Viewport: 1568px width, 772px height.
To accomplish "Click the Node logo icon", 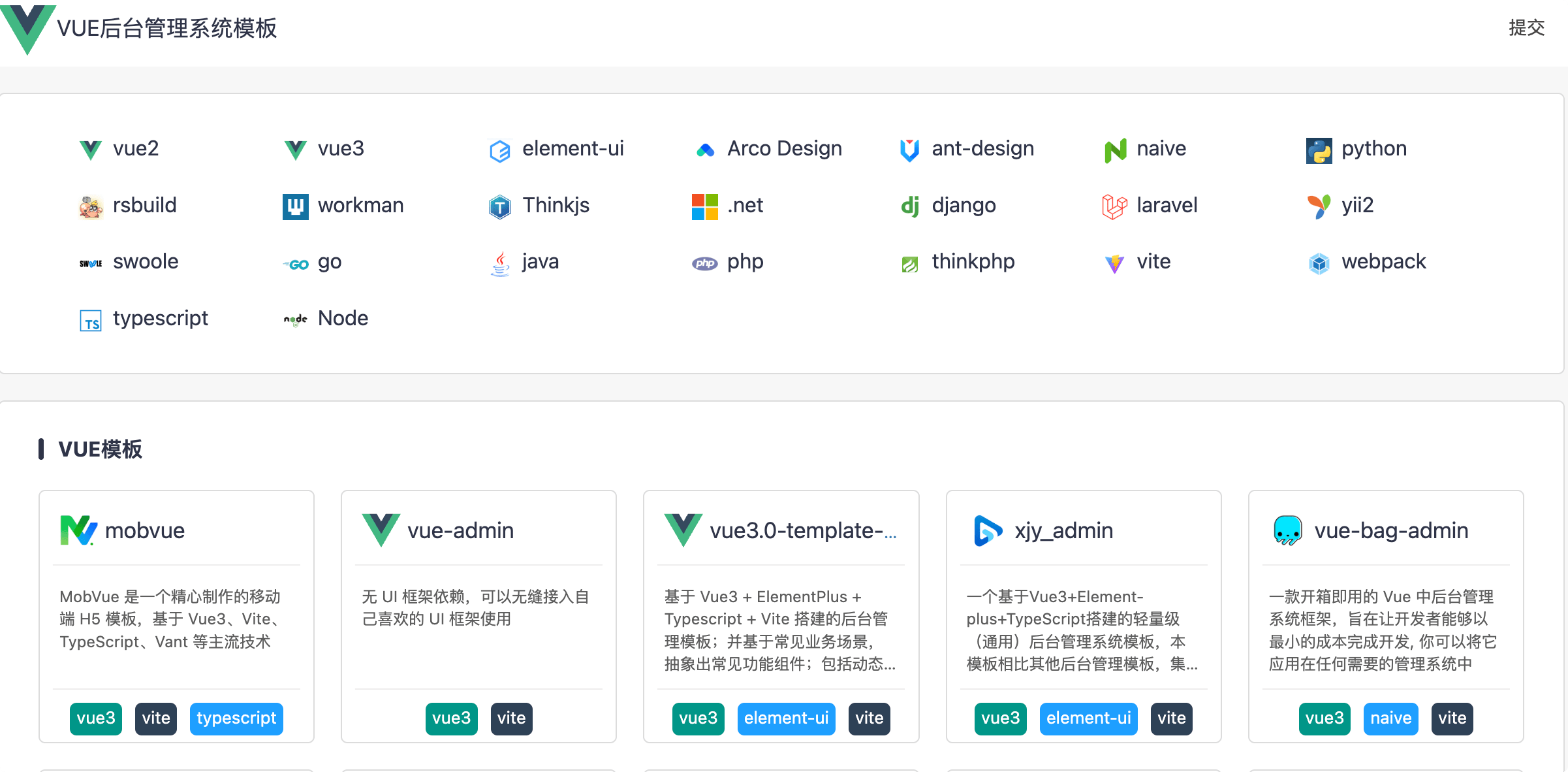I will pyautogui.click(x=296, y=320).
